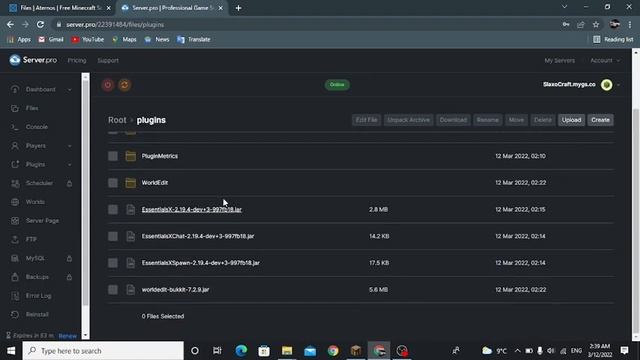Open Worlds in the sidebar
The height and width of the screenshot is (360, 640).
35,202
